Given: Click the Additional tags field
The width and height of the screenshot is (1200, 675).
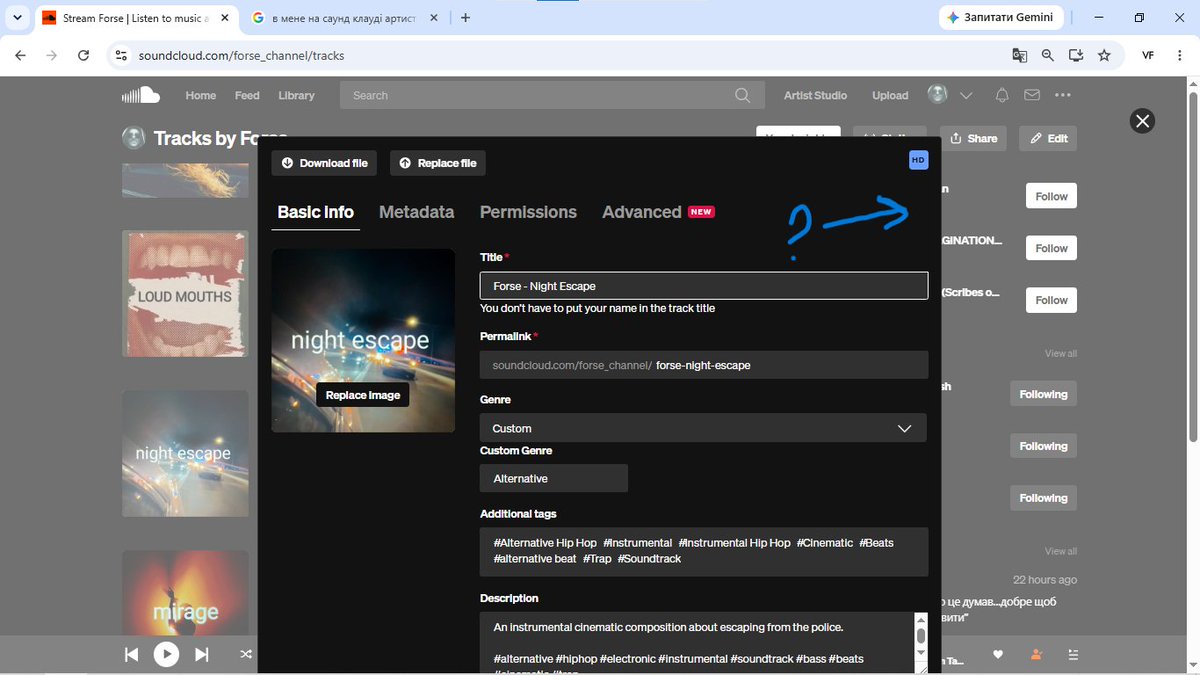Looking at the screenshot, I should pos(704,551).
